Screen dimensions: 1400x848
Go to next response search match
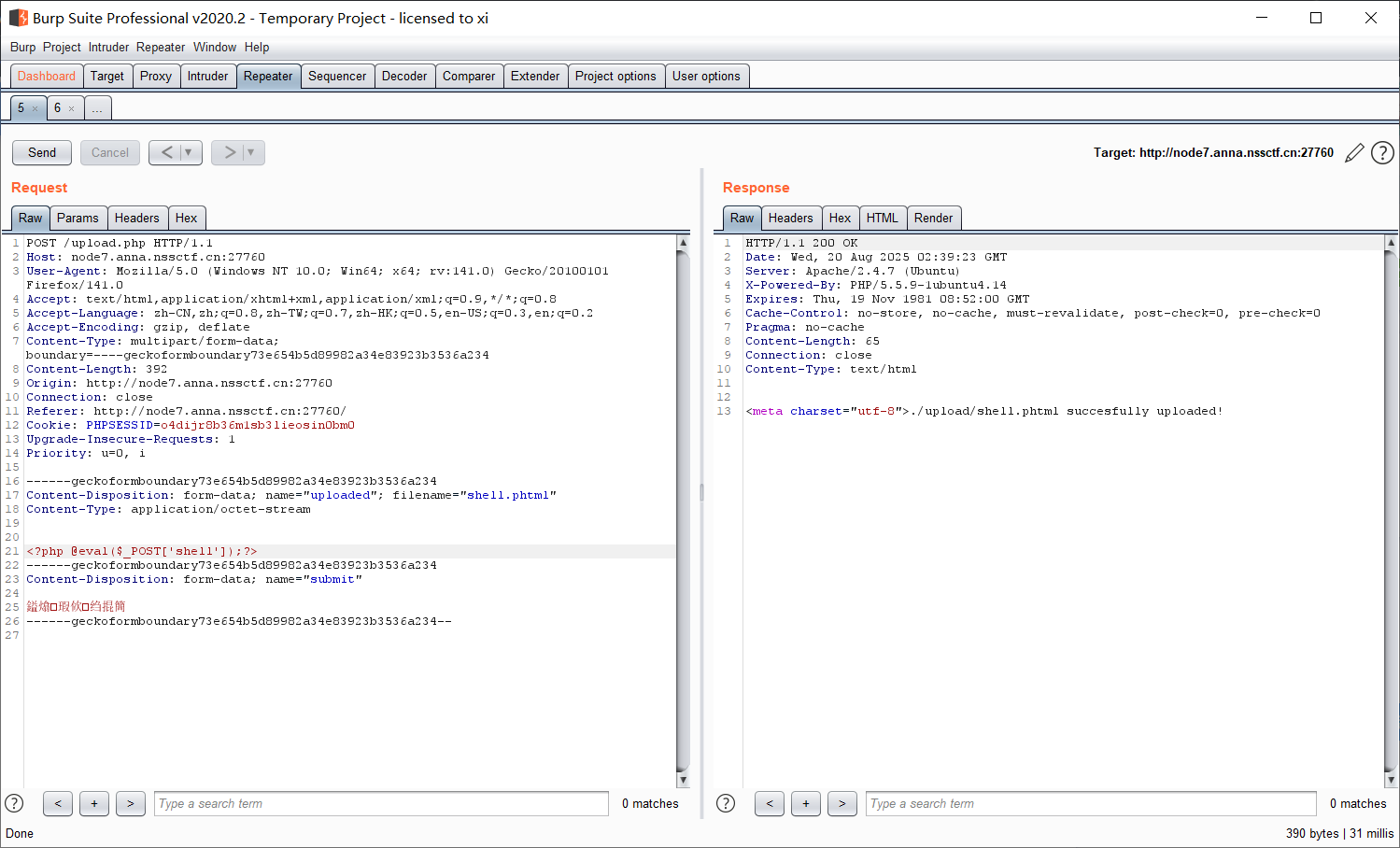(842, 803)
